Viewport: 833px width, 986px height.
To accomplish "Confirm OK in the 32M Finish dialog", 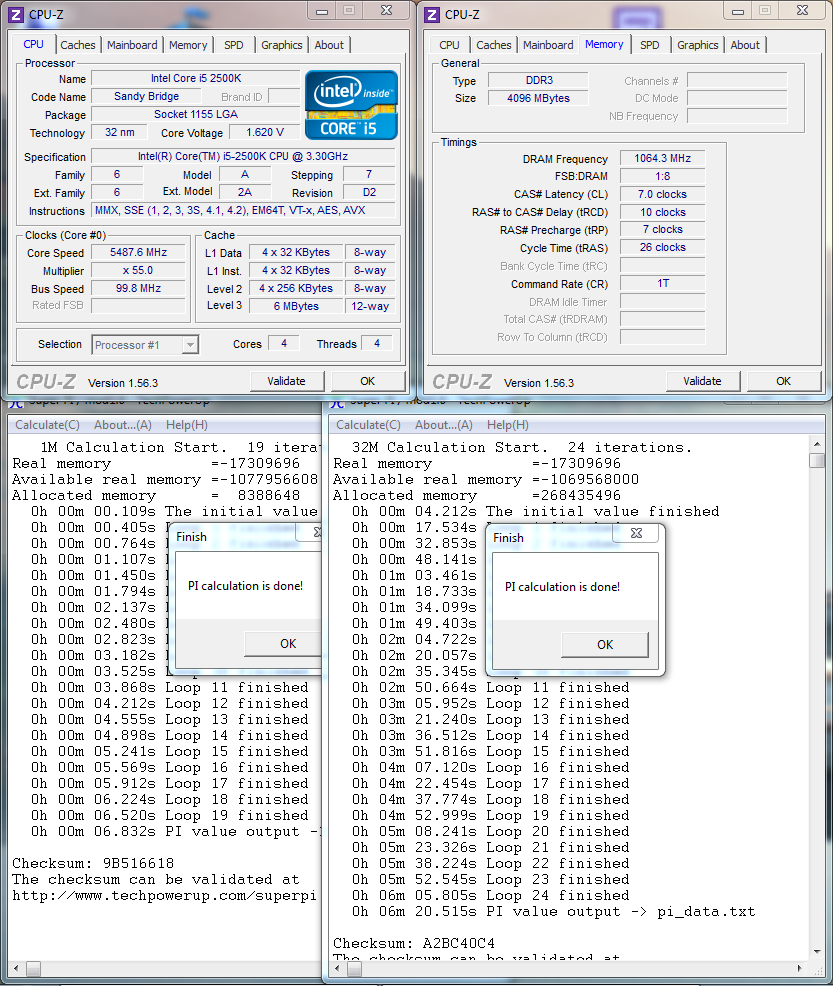I will click(x=605, y=645).
